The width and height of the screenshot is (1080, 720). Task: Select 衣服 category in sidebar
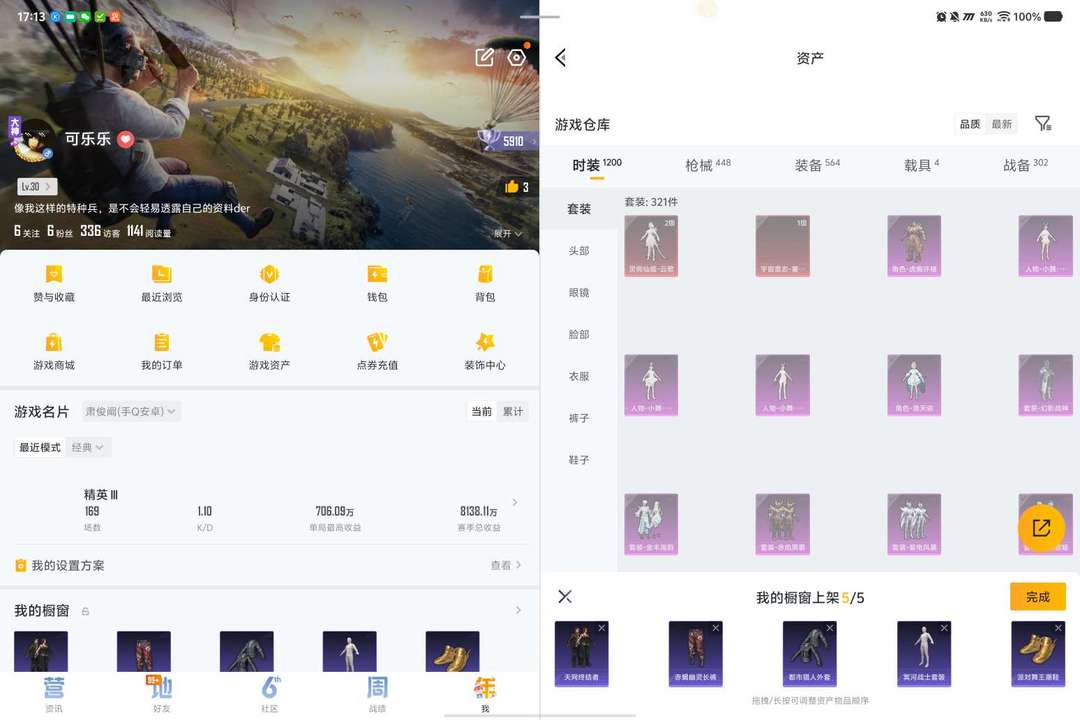tap(579, 376)
